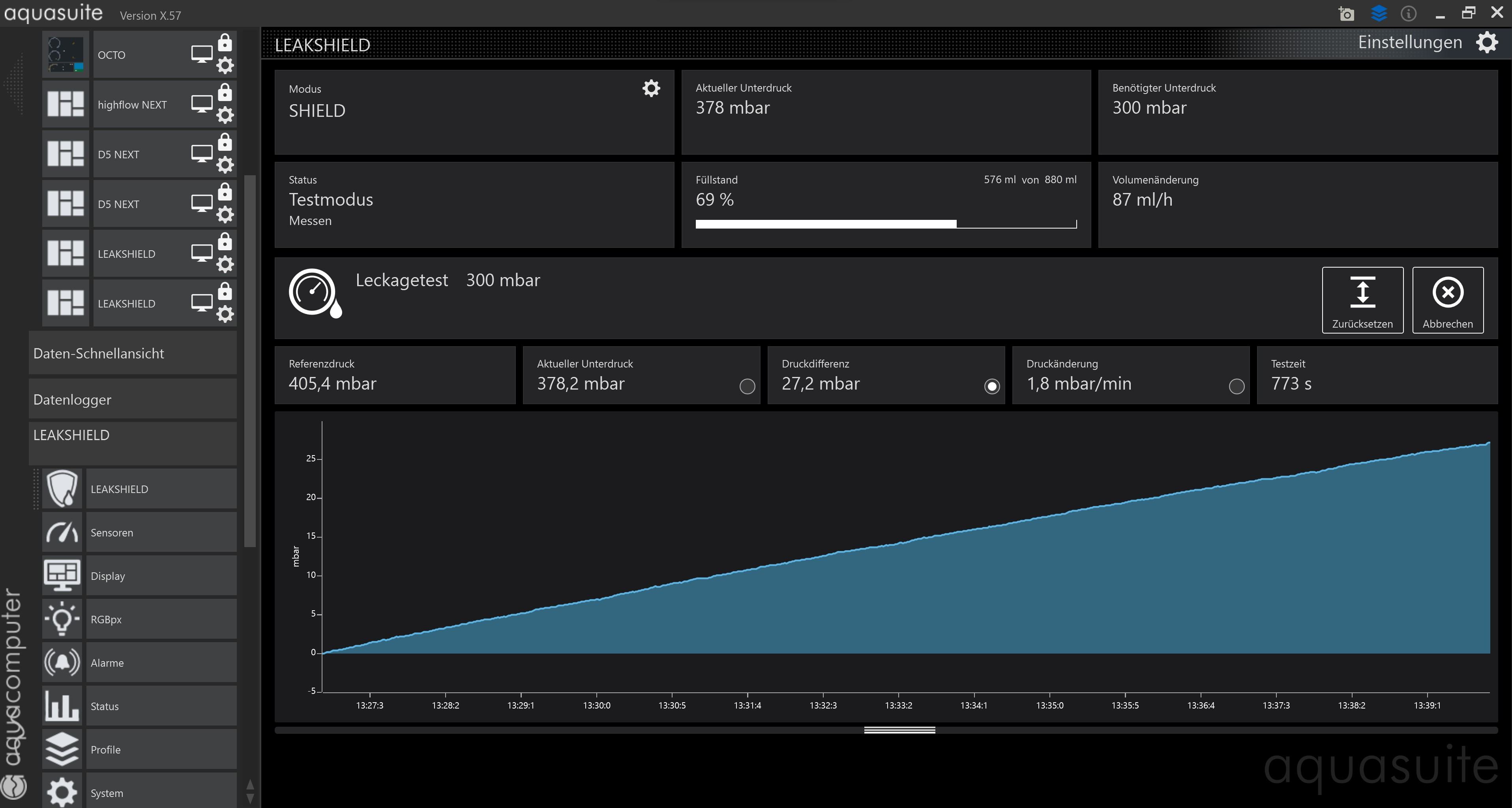Click the 300 mbar Benötigter Unterdruck value
The width and height of the screenshot is (1512, 808).
pos(1149,107)
